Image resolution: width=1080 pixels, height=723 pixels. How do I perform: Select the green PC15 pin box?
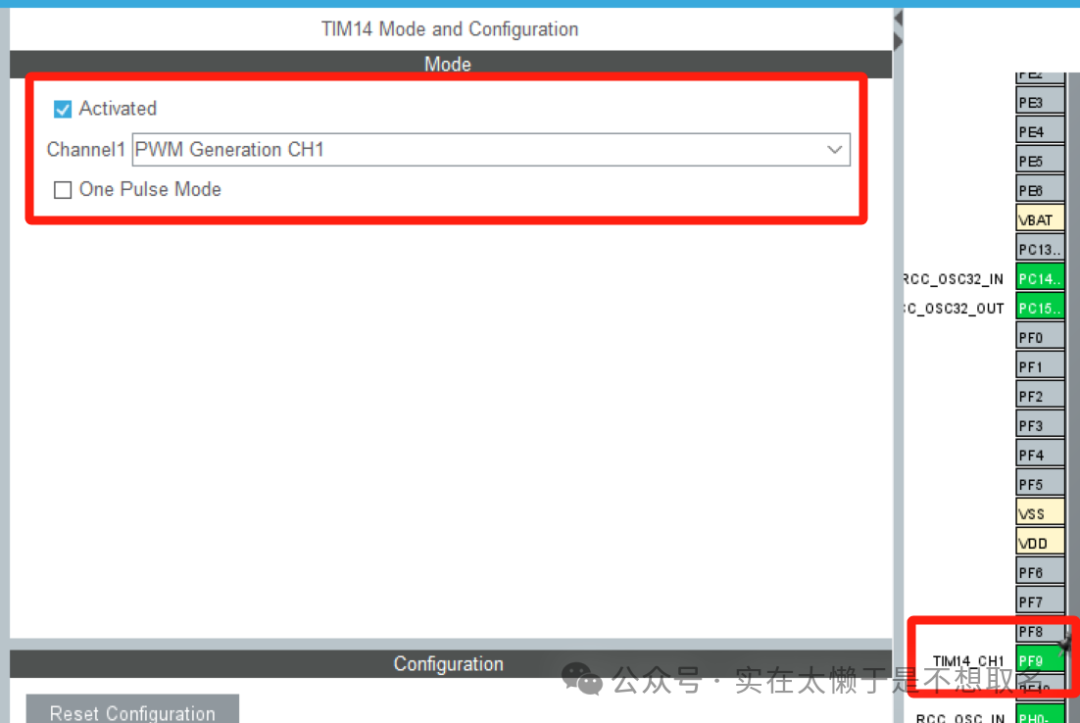click(x=1039, y=307)
